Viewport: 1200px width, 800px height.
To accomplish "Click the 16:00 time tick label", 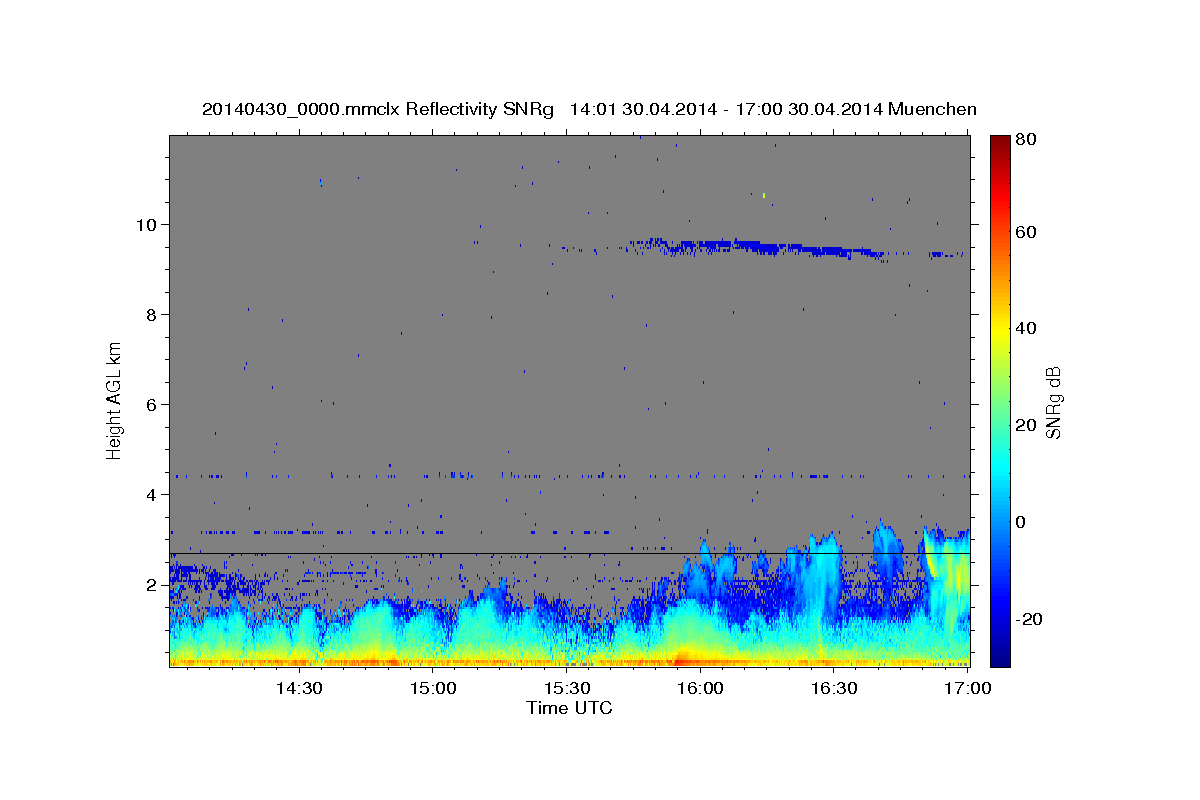I will [x=701, y=688].
